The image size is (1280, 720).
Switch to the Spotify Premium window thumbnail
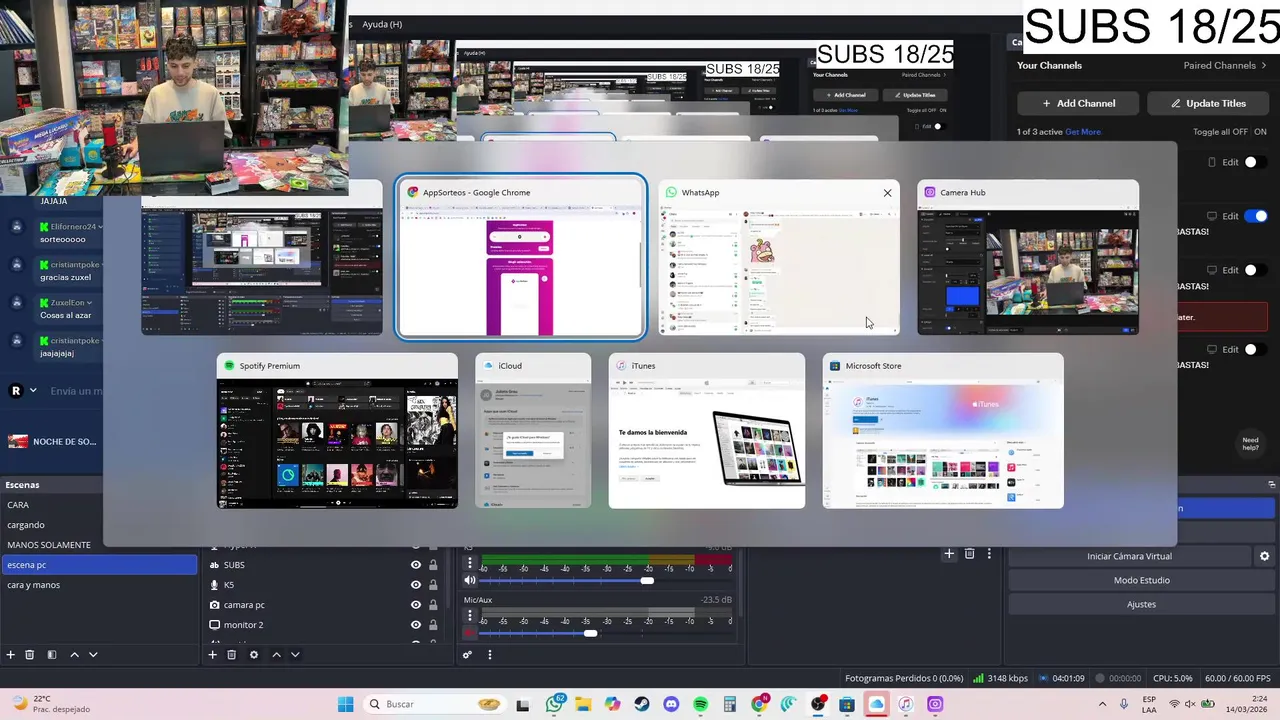pos(337,431)
